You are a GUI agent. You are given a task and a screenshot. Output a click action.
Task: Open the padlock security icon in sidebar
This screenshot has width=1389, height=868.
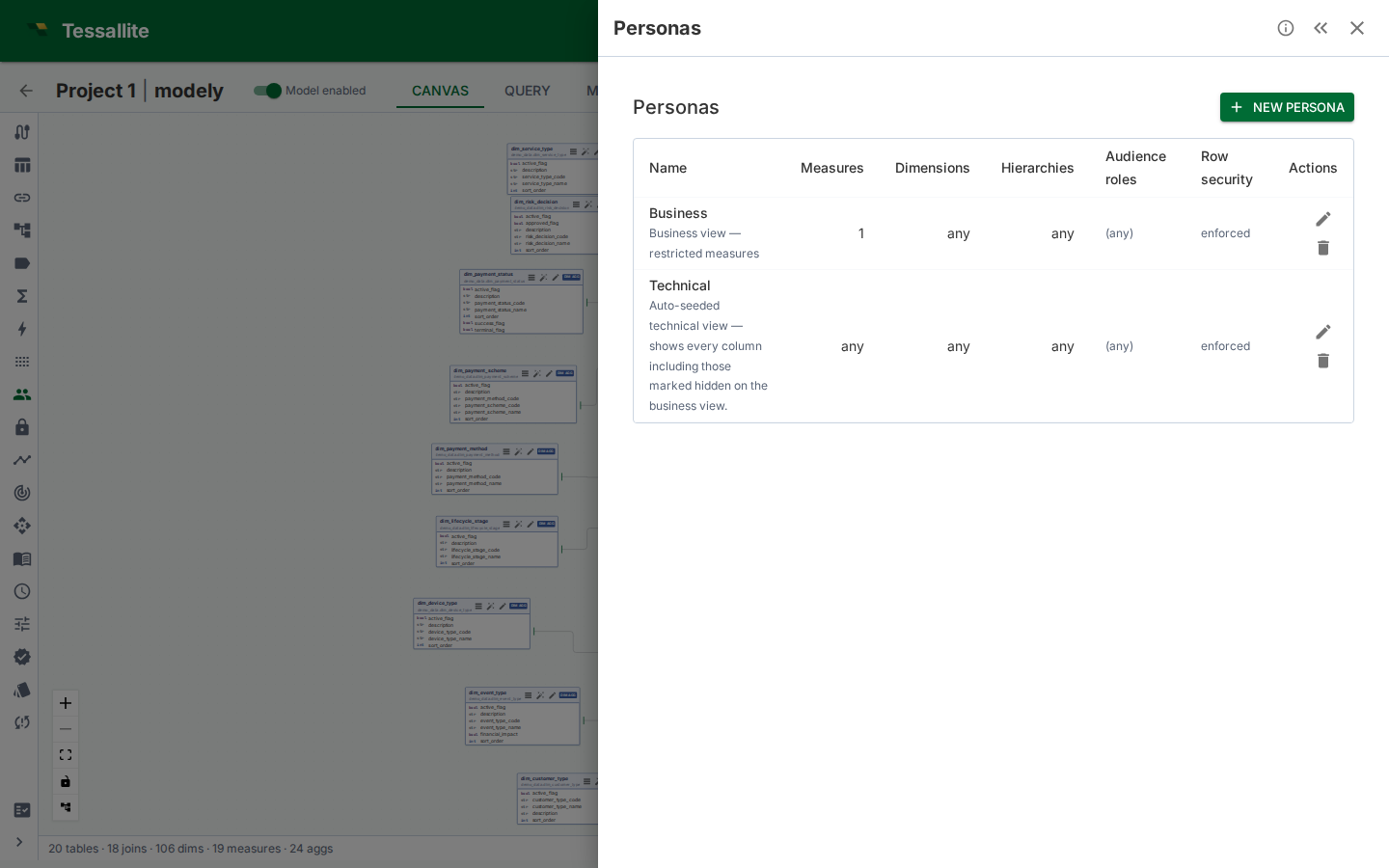[21, 427]
